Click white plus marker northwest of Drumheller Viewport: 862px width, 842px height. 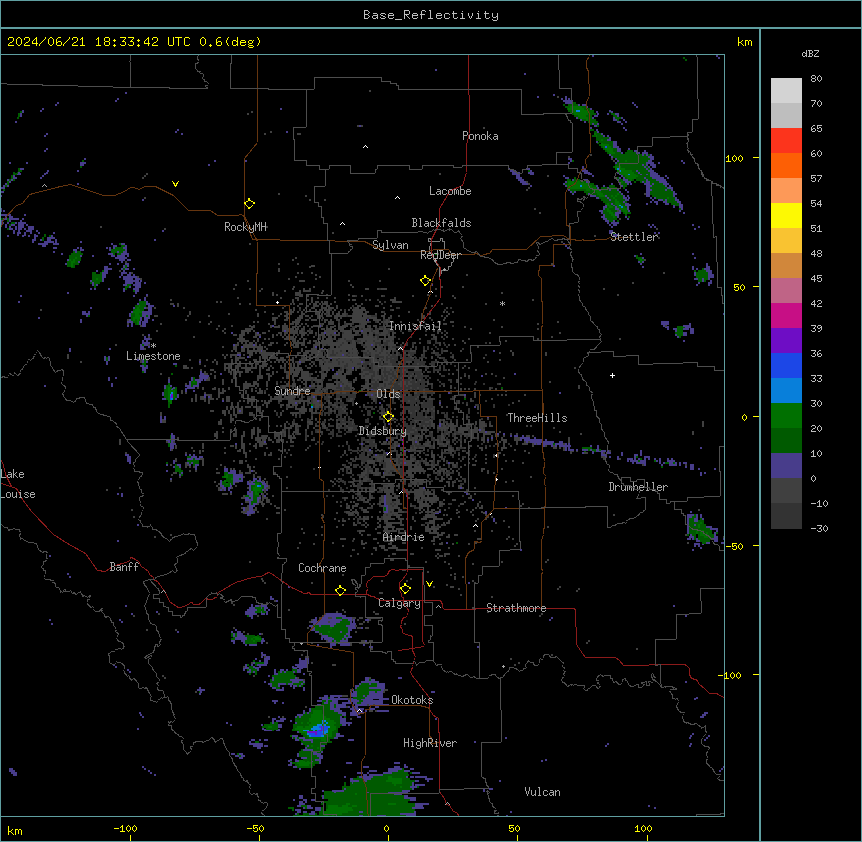click(612, 375)
